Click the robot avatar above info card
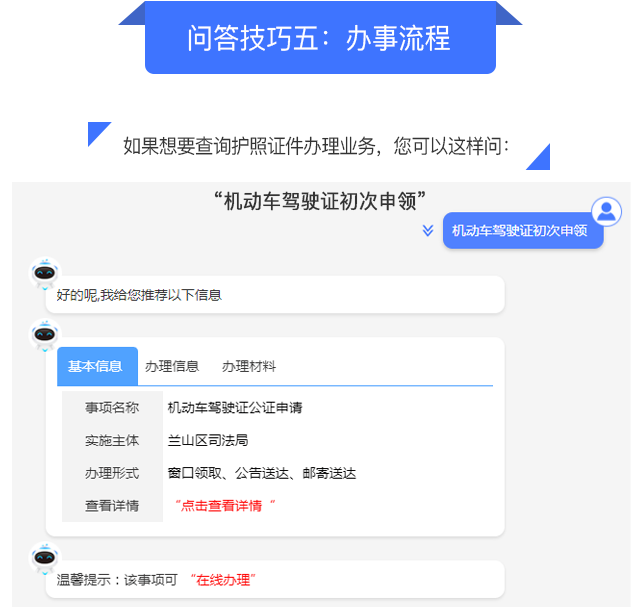The image size is (640, 608). click(x=45, y=335)
